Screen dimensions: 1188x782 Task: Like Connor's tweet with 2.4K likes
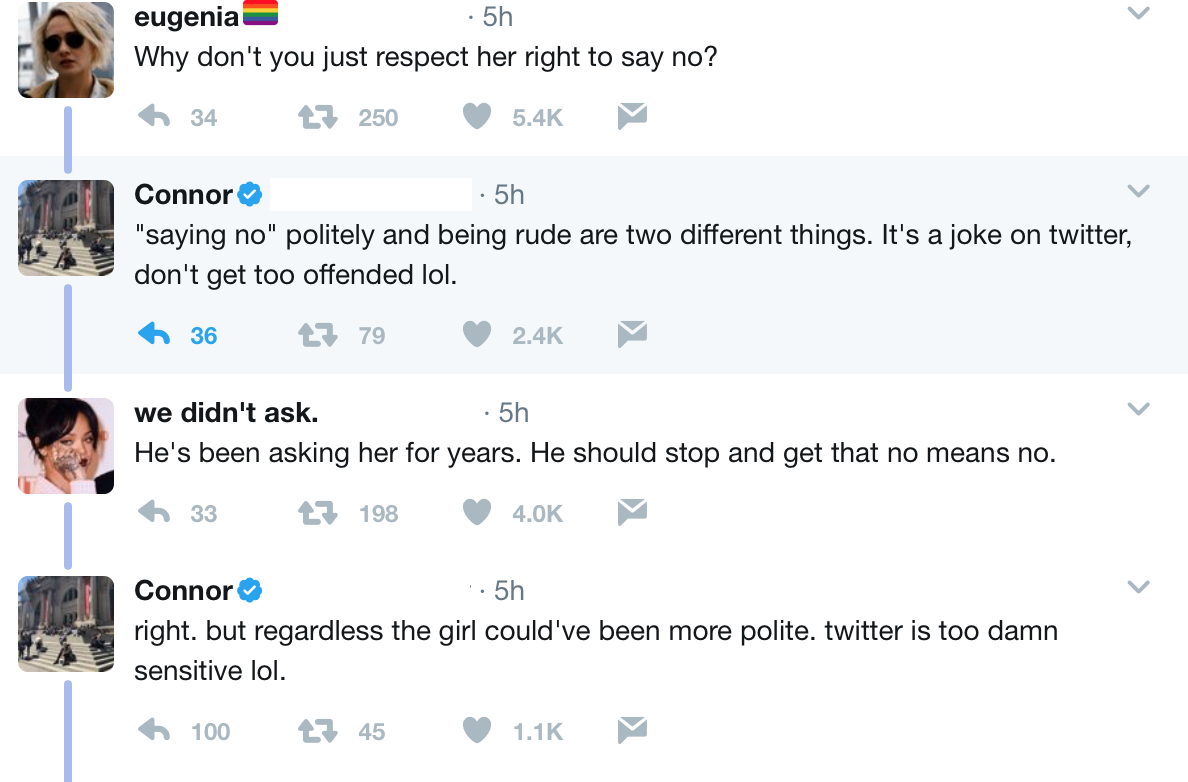click(477, 335)
